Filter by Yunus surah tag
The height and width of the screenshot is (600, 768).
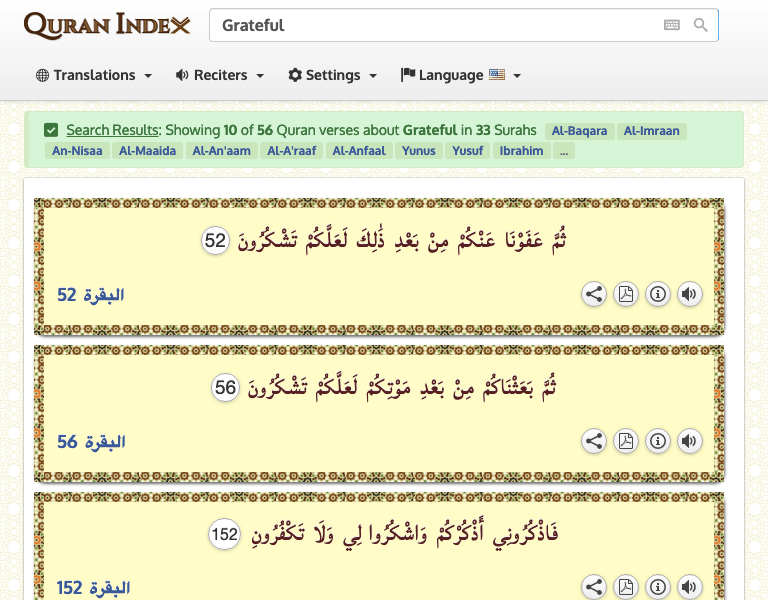pos(419,151)
